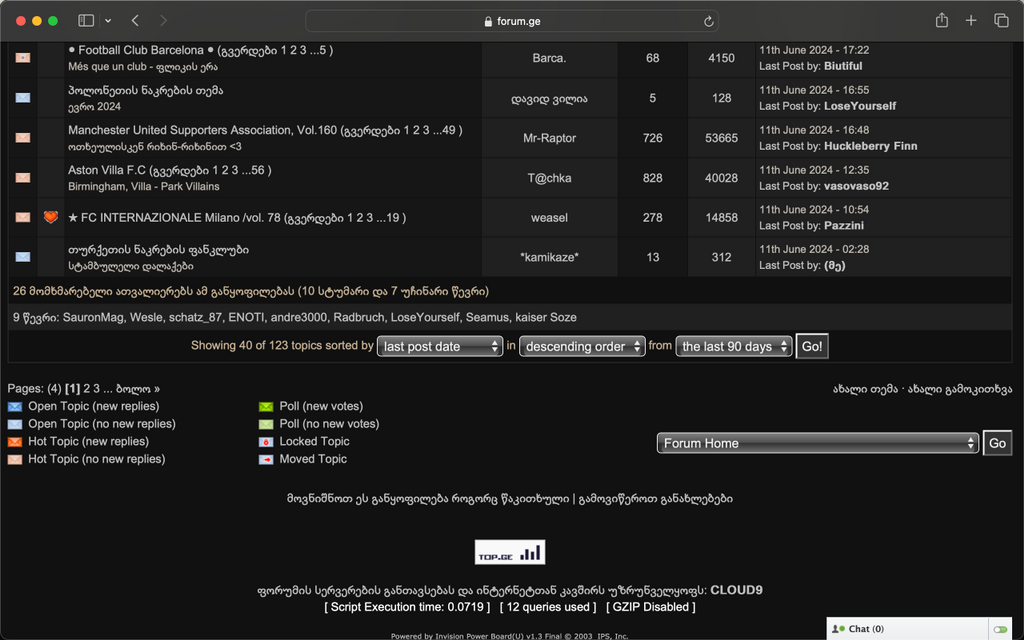Screen dimensions: 1024x640
Task: Click the heart icon beside FC Internazionale topic
Action: coord(50,217)
